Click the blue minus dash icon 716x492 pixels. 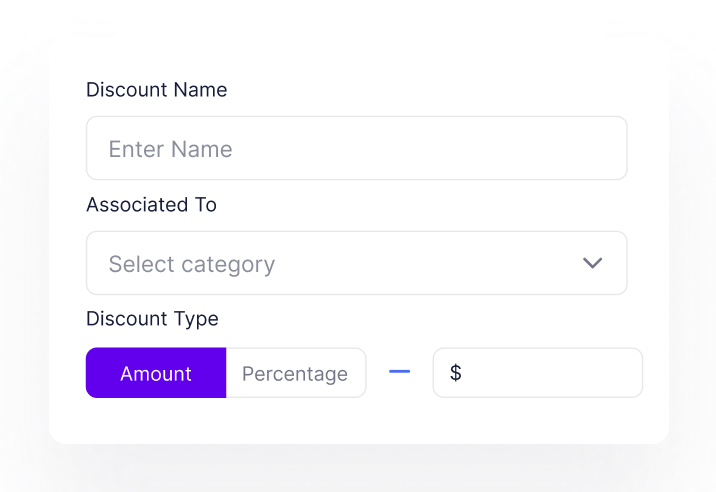400,372
